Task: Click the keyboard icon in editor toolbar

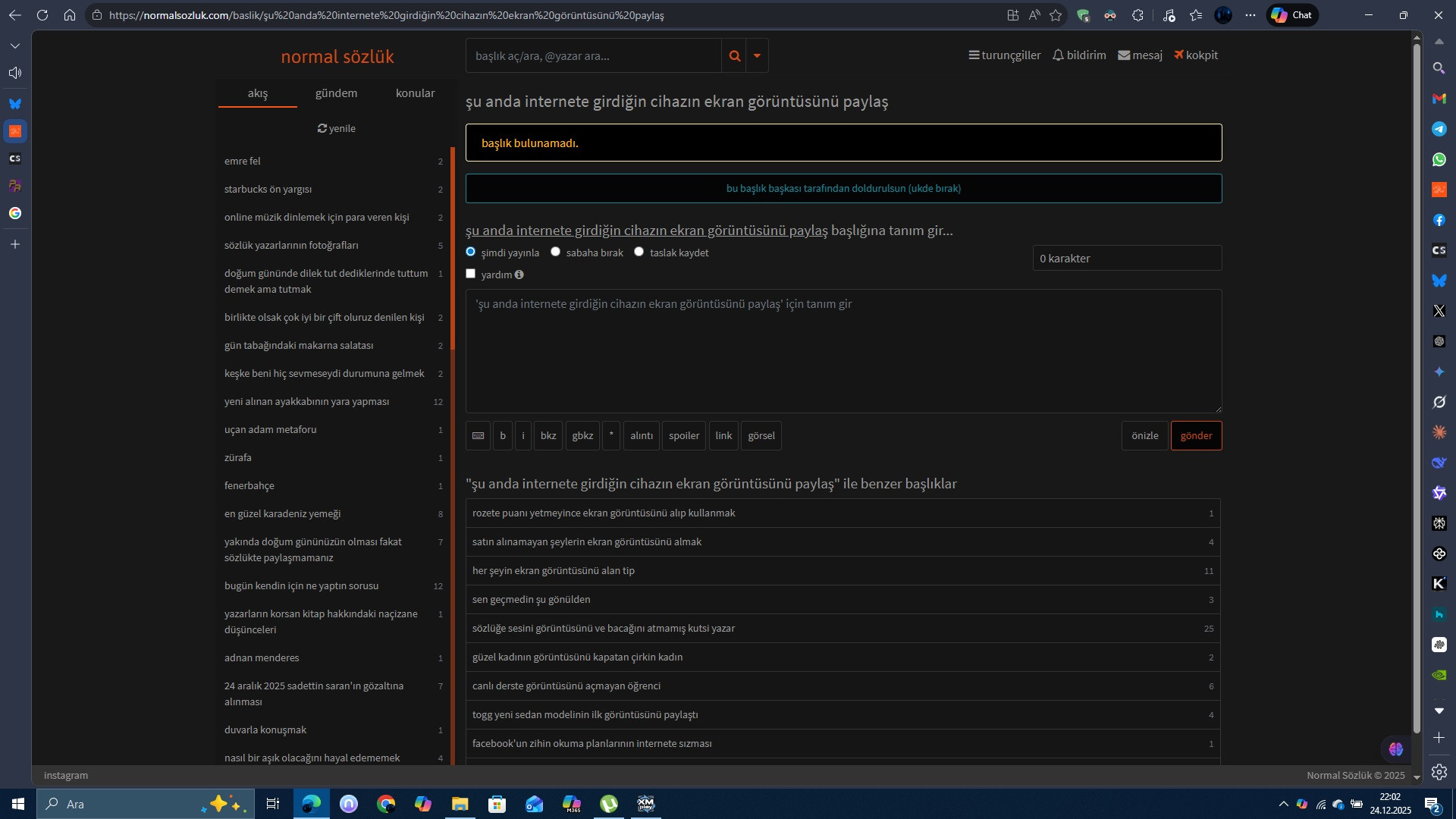Action: pos(478,436)
